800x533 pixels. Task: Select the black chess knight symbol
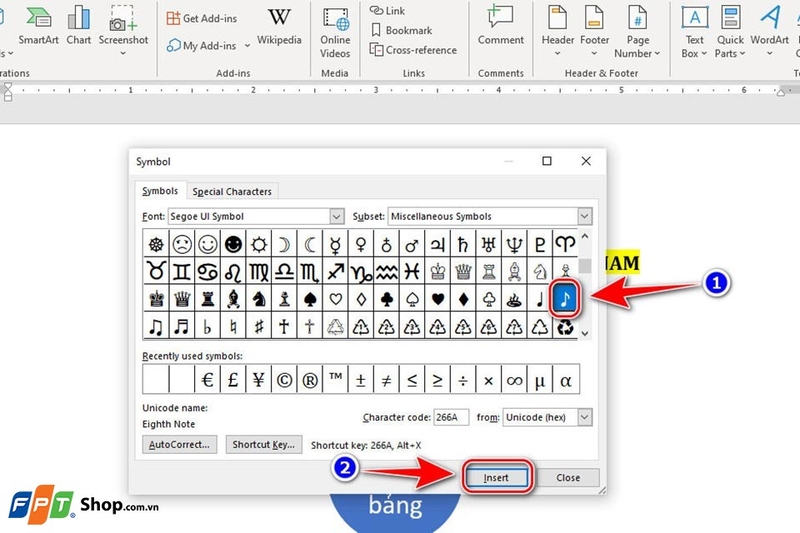(x=259, y=299)
